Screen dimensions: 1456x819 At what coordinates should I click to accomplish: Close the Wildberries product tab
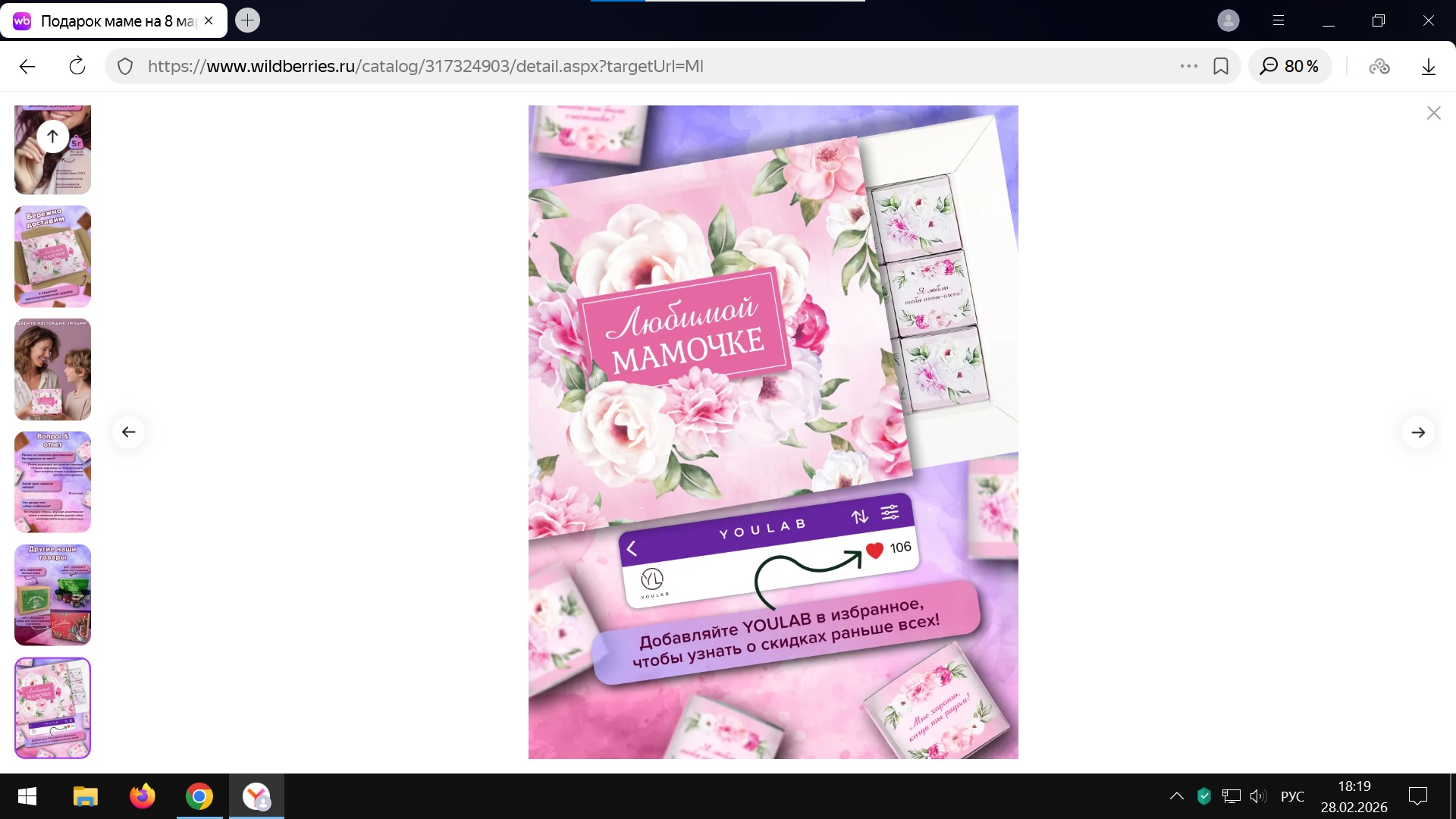209,20
